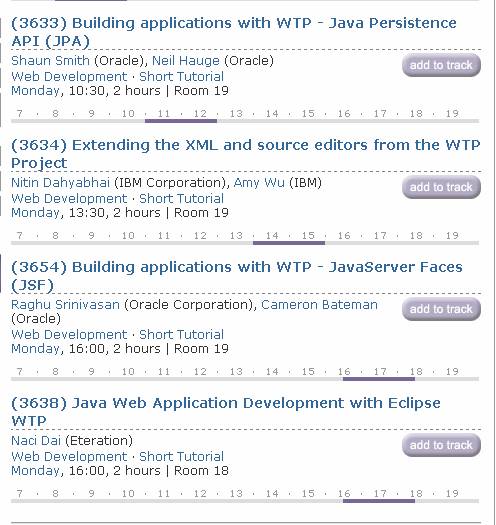The height and width of the screenshot is (525, 496).
Task: Open session 3638 Java Web Application Development
Action: pos(226,412)
